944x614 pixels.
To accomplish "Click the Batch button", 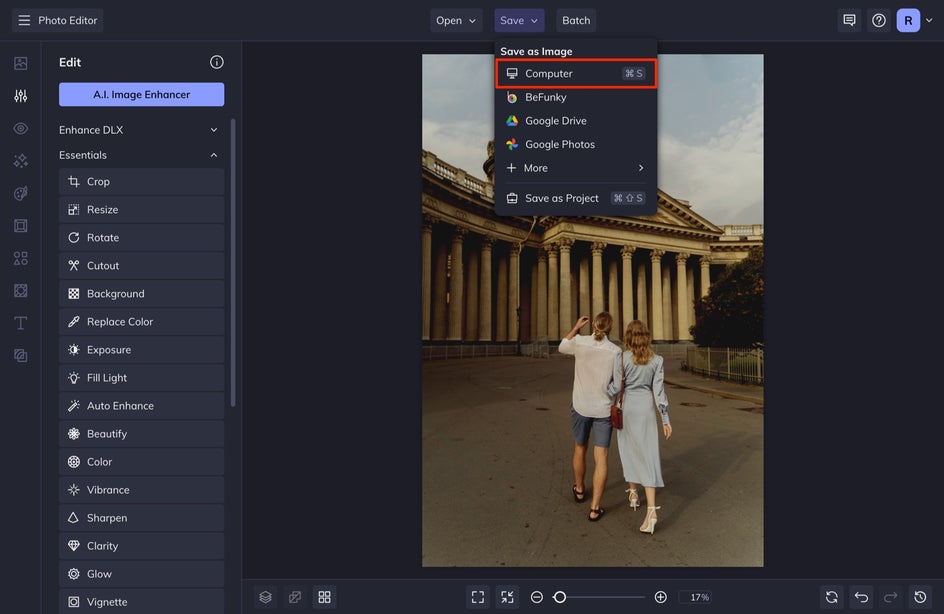I will (576, 20).
